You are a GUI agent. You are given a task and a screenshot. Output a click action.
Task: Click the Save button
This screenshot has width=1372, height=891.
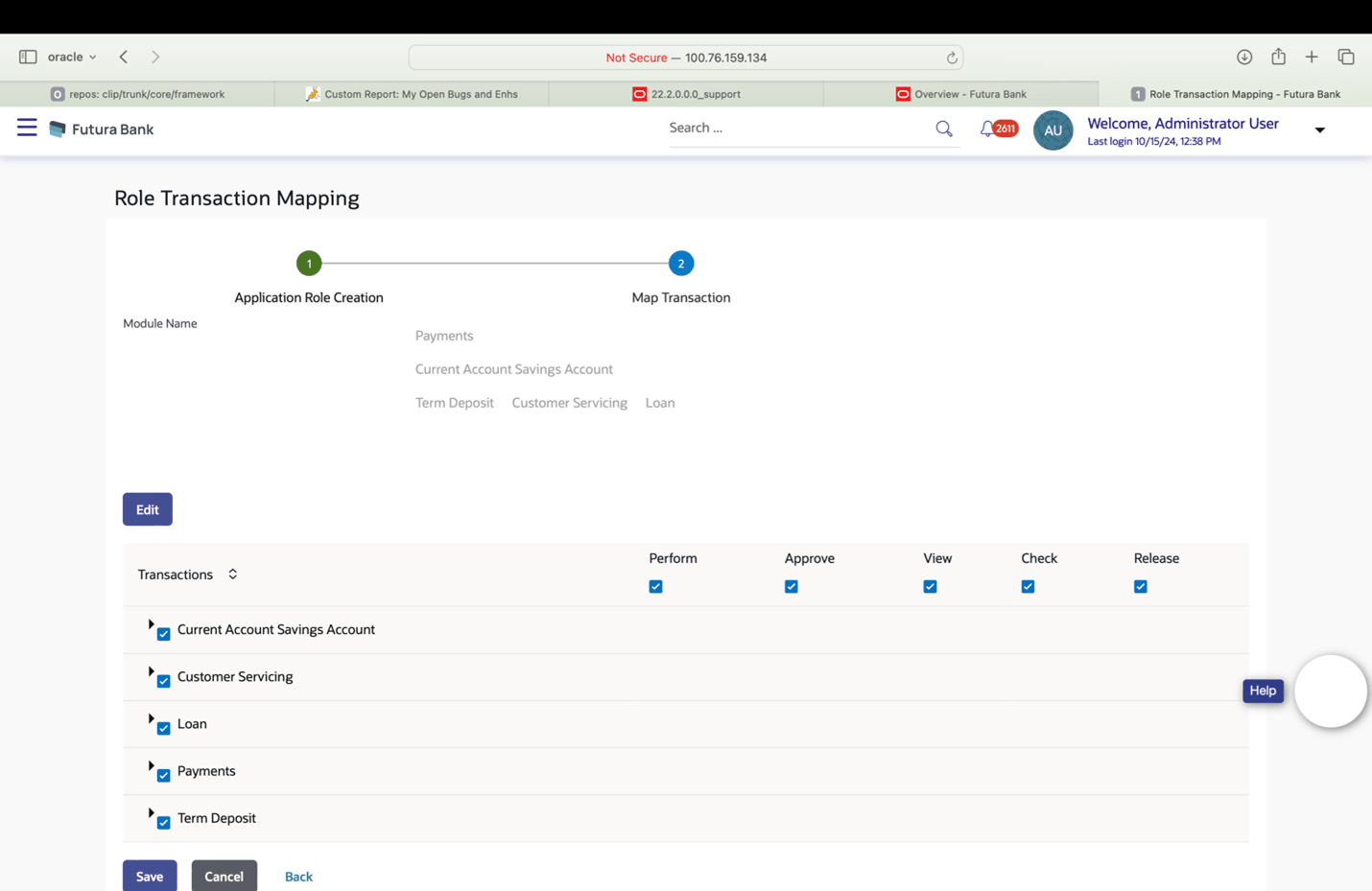150,876
